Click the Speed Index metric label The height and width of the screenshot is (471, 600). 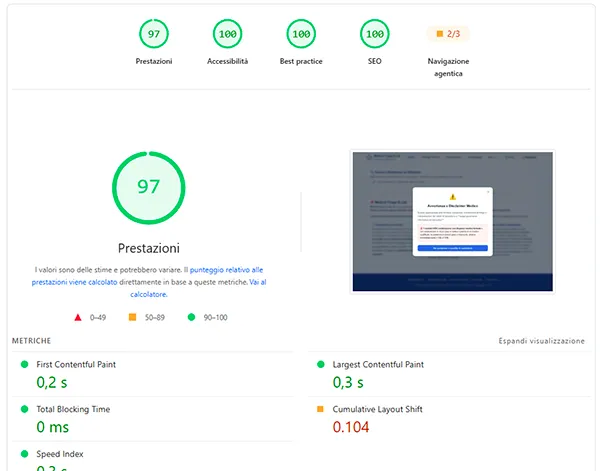pyautogui.click(x=60, y=454)
